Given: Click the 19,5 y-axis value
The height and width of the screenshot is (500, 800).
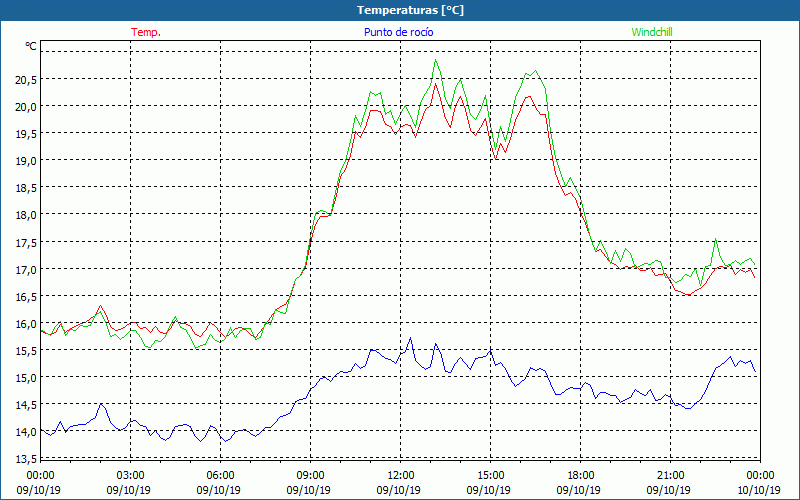Looking at the screenshot, I should pyautogui.click(x=26, y=134).
